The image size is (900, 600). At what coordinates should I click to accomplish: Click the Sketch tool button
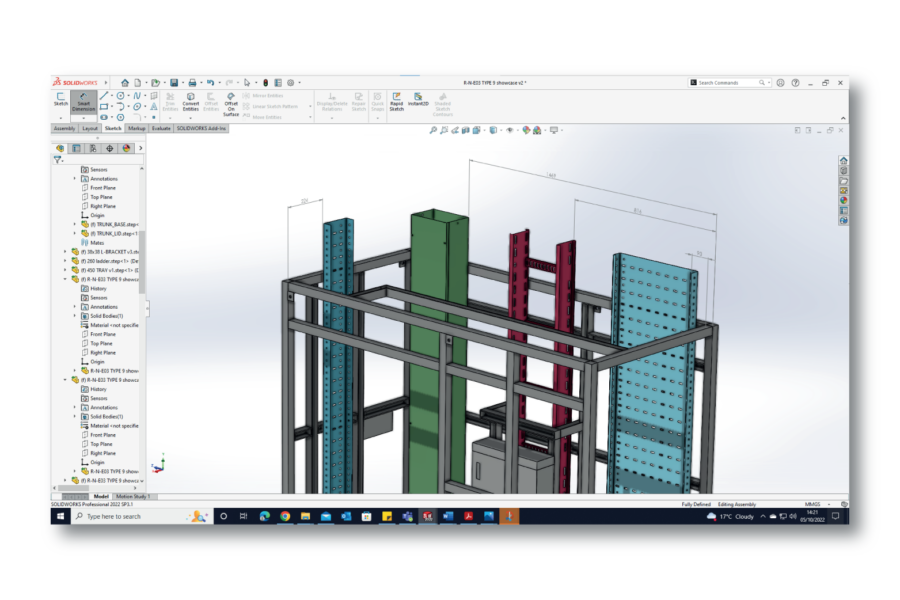coord(60,99)
